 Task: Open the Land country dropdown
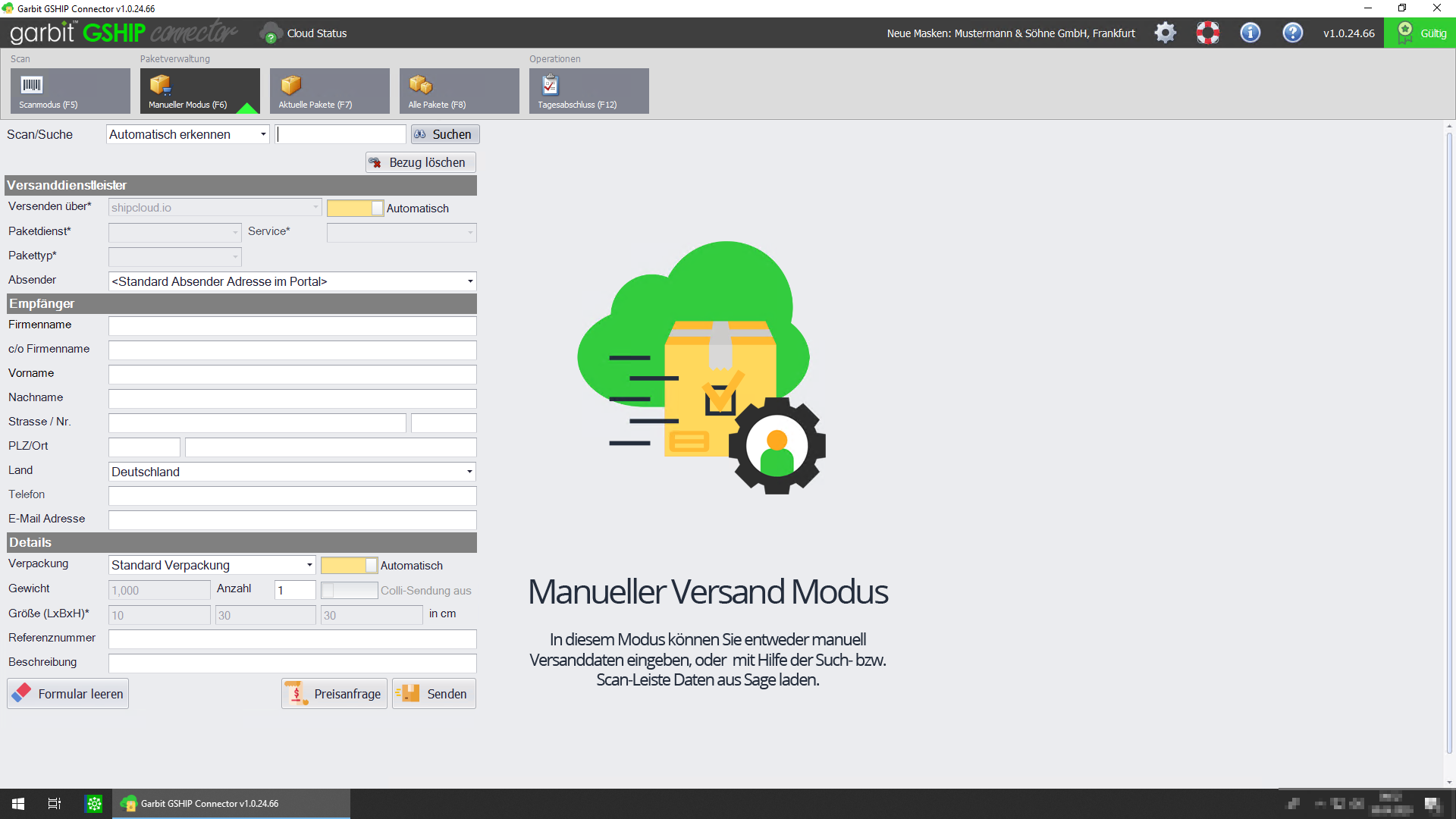coord(469,472)
